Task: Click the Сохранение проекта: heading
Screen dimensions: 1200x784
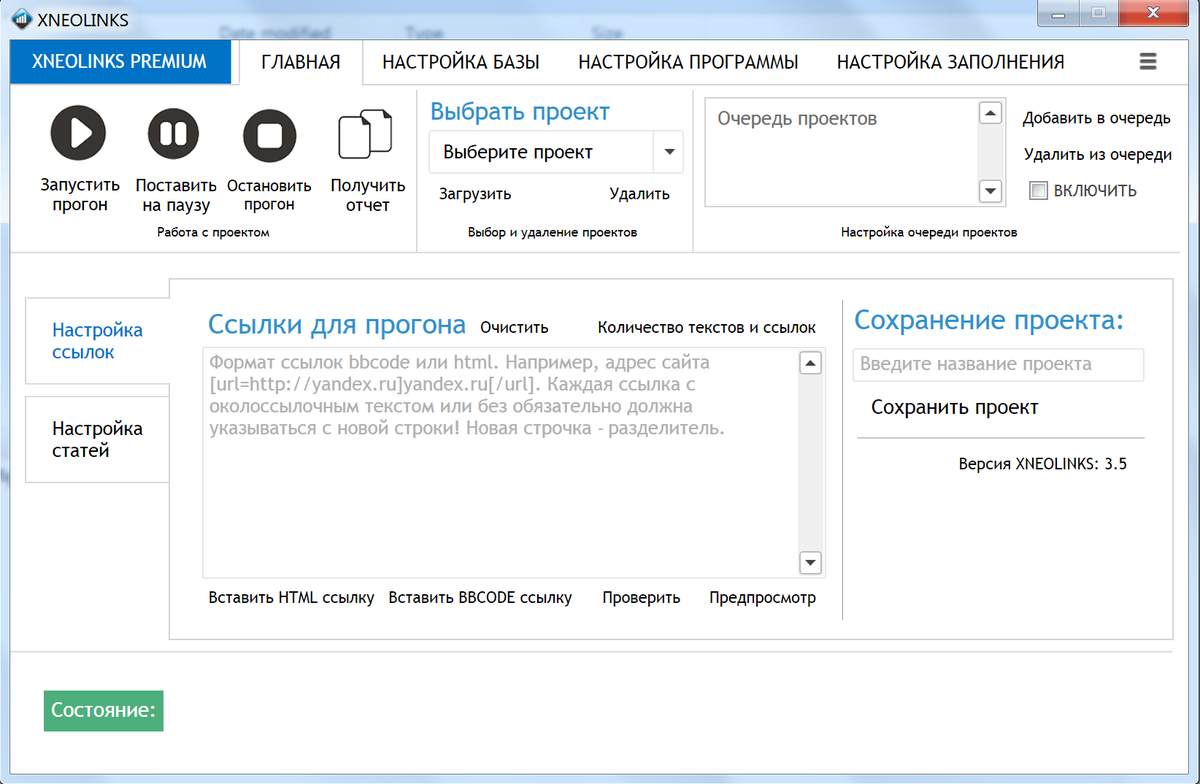Action: click(x=989, y=320)
